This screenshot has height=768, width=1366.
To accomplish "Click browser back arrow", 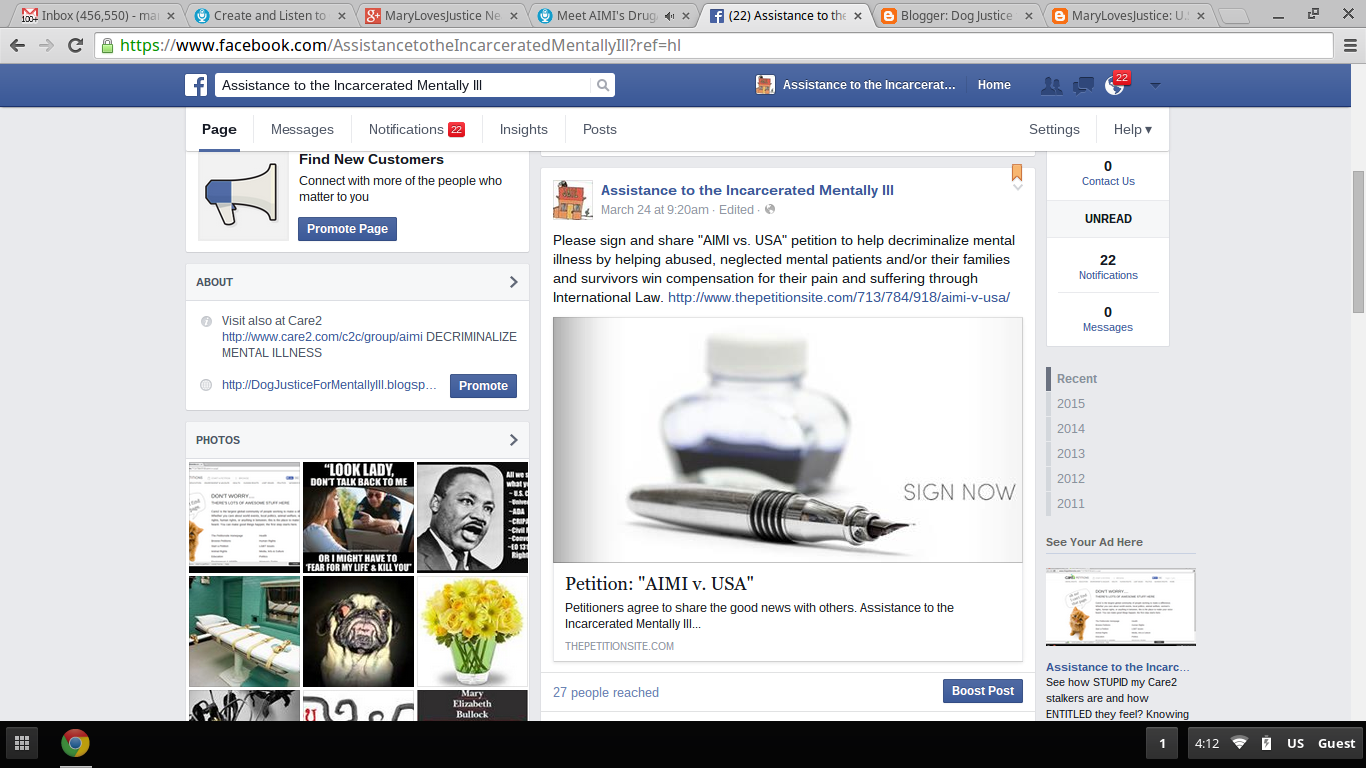I will point(18,46).
